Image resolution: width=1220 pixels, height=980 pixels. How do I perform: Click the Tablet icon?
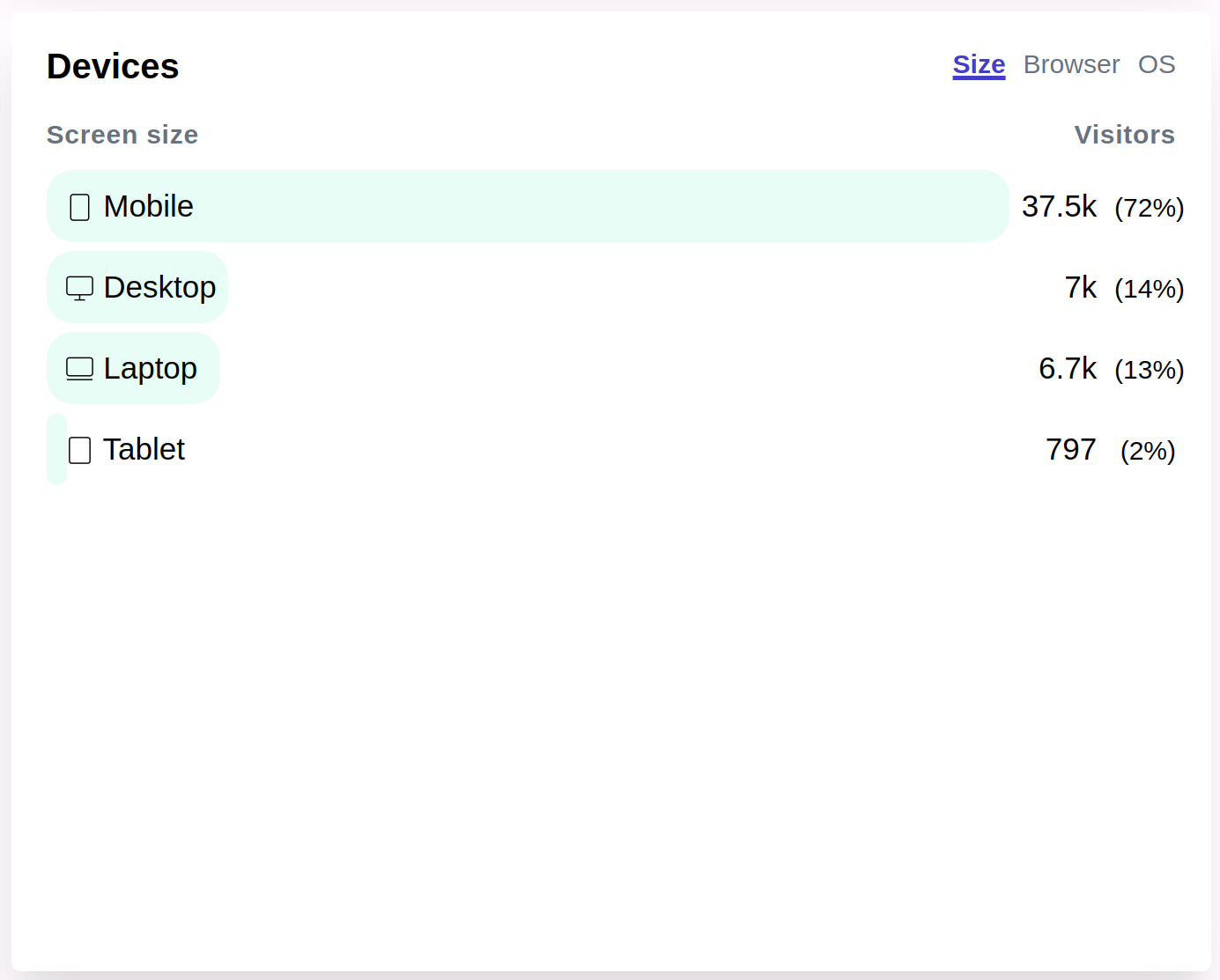coord(79,450)
